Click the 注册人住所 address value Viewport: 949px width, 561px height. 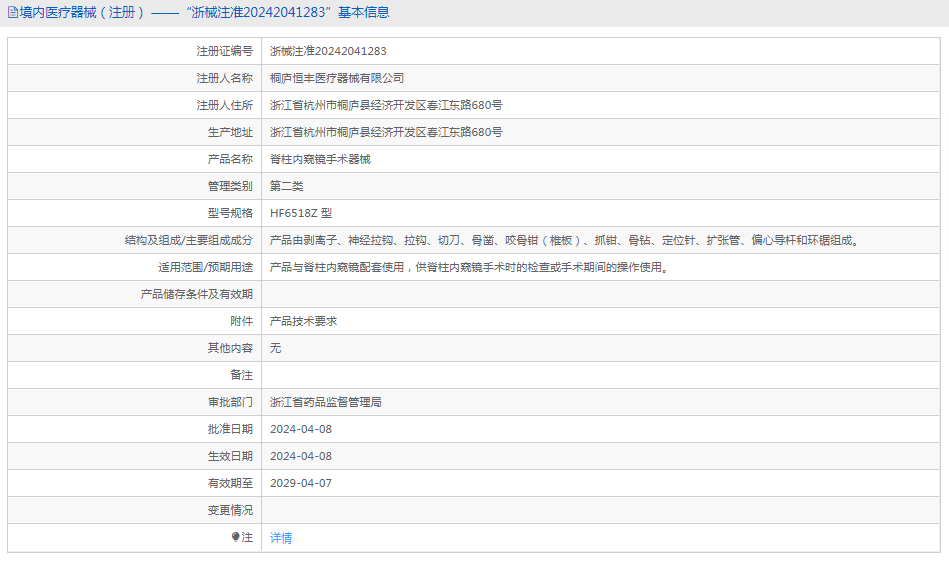(x=386, y=105)
